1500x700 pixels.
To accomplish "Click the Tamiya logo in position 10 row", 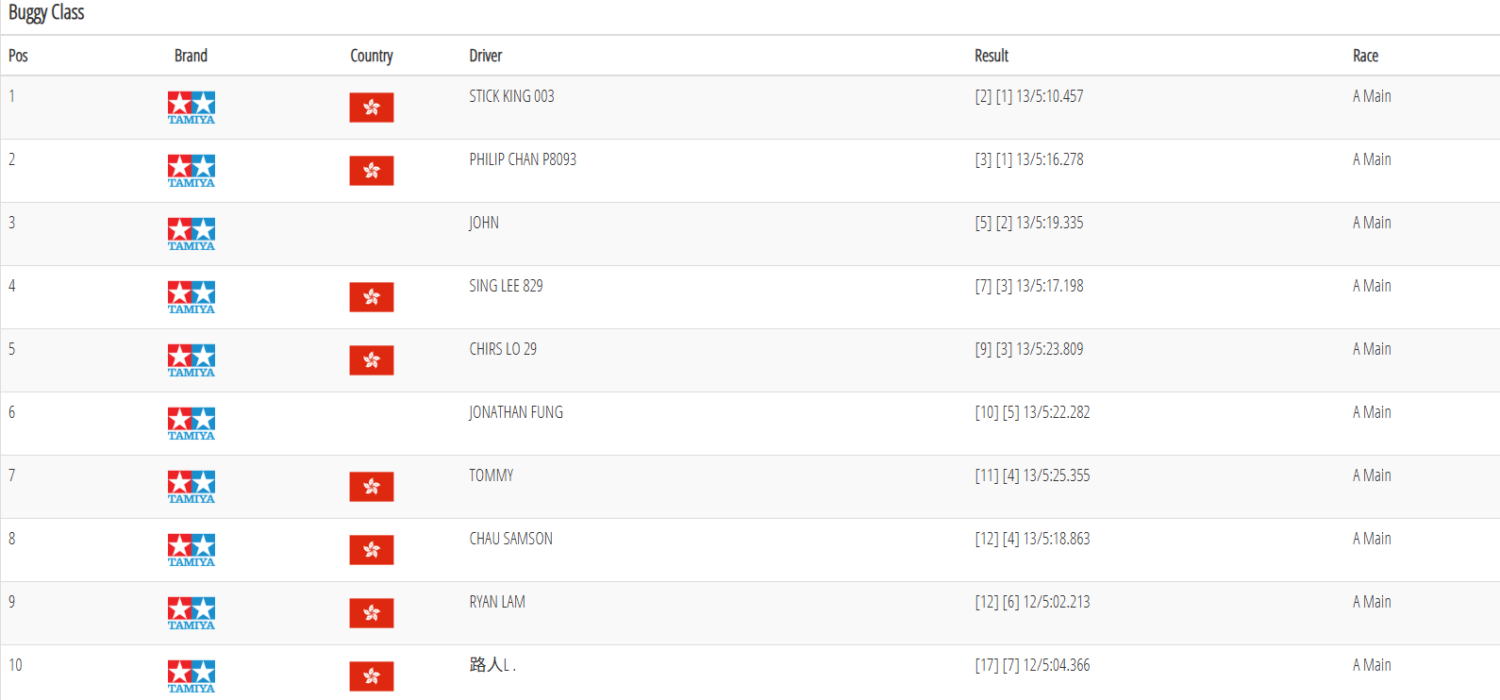I will 191,676.
